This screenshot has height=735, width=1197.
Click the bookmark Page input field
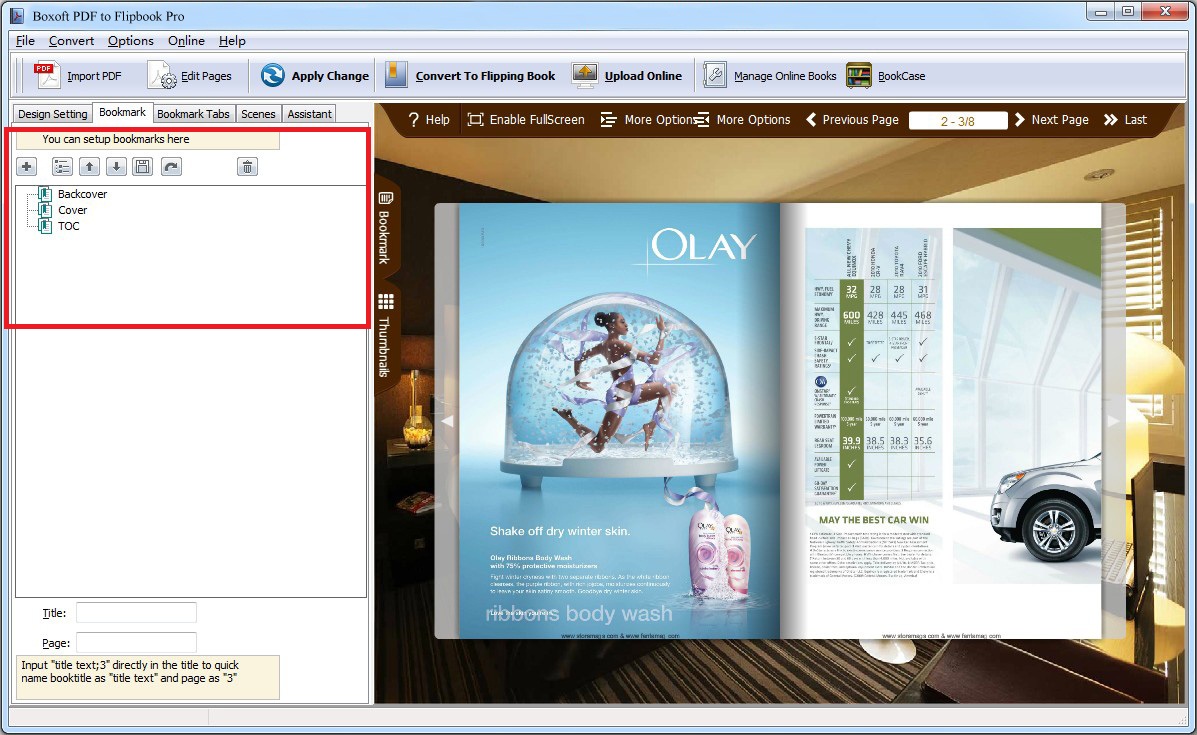[136, 643]
